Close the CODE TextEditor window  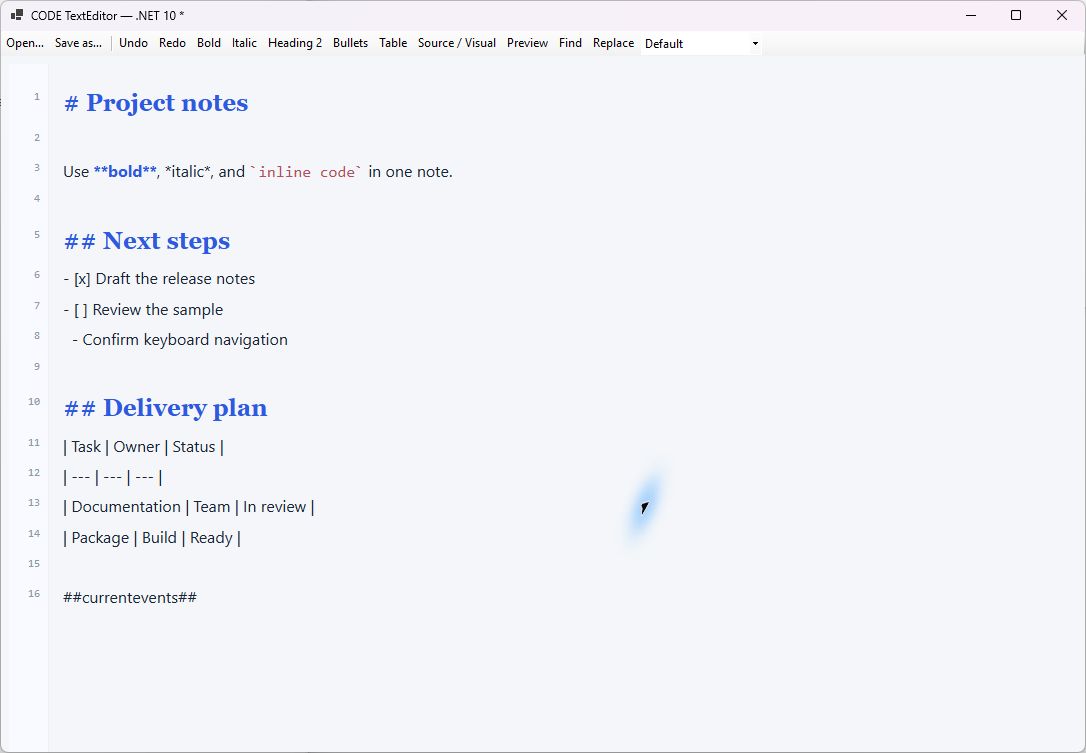coord(1062,15)
